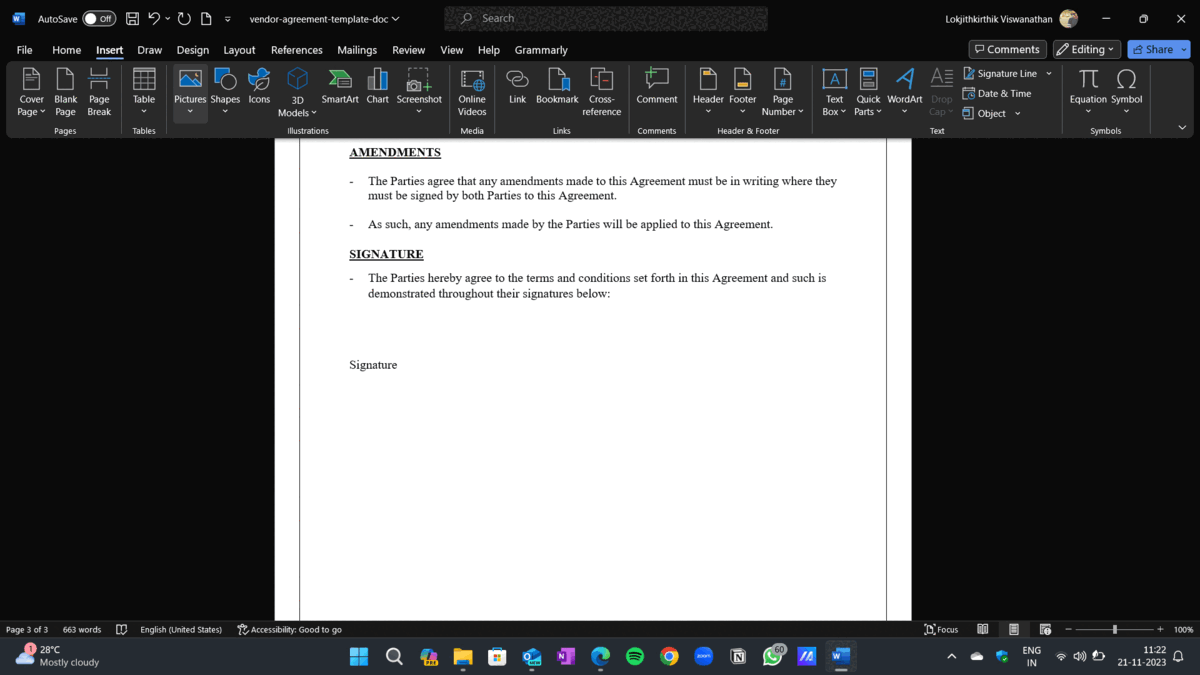This screenshot has height=675, width=1200.
Task: Open the weather widget showing 28°C
Action: (x=58, y=656)
